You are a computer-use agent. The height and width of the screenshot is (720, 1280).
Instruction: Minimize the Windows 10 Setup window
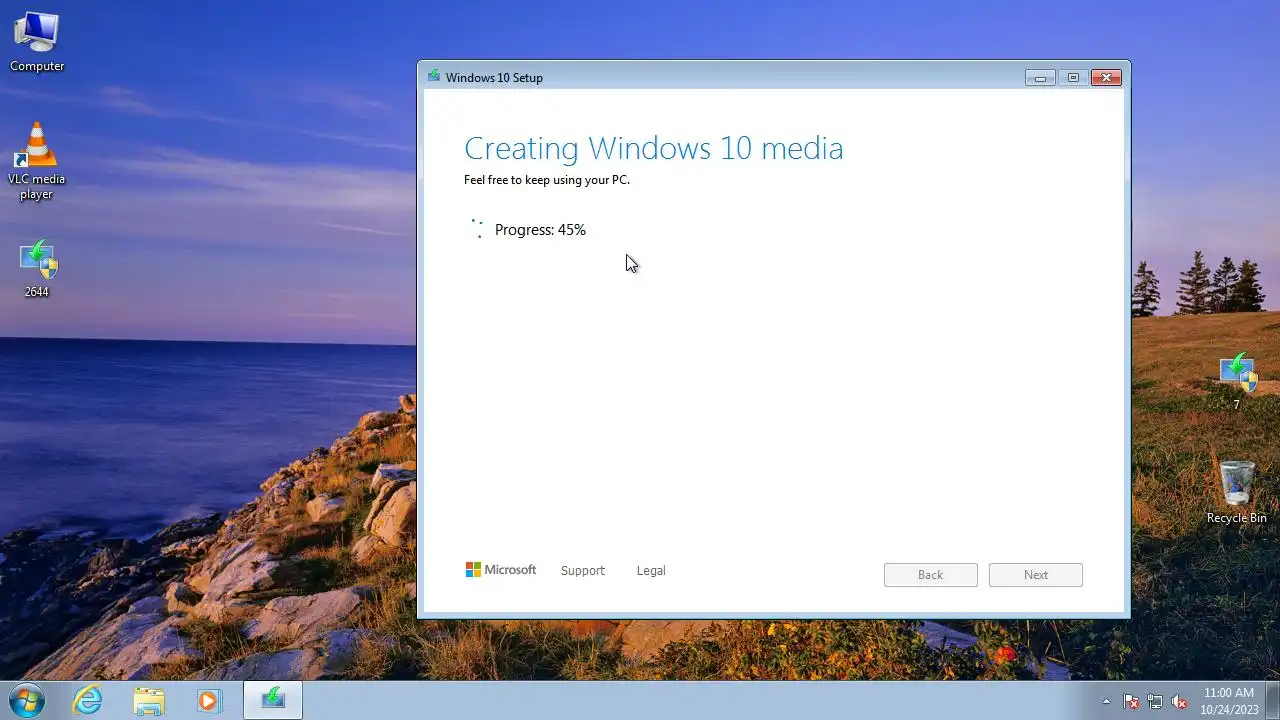click(x=1040, y=77)
